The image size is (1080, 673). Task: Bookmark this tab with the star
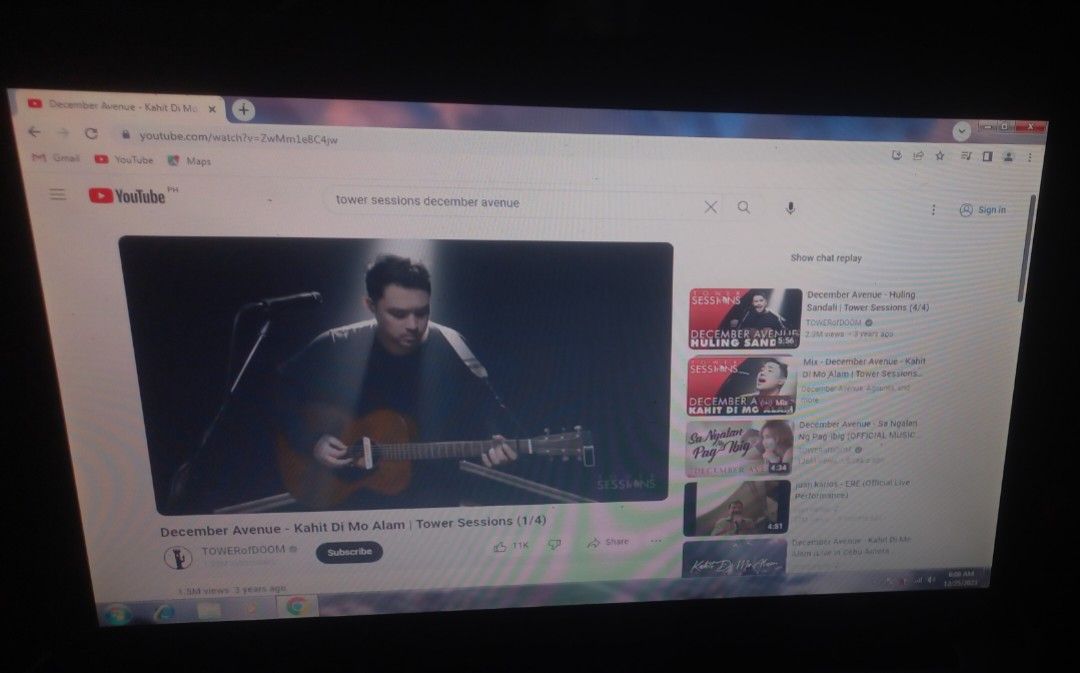[x=939, y=156]
